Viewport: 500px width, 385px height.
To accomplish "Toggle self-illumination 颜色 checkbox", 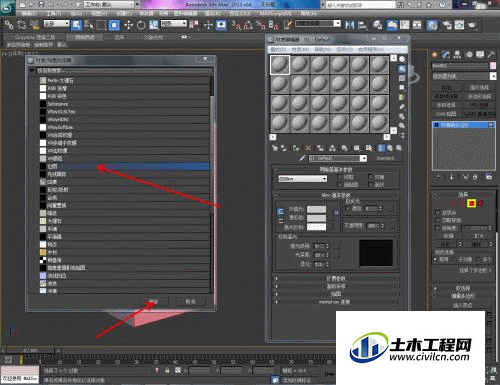I will pyautogui.click(x=354, y=209).
